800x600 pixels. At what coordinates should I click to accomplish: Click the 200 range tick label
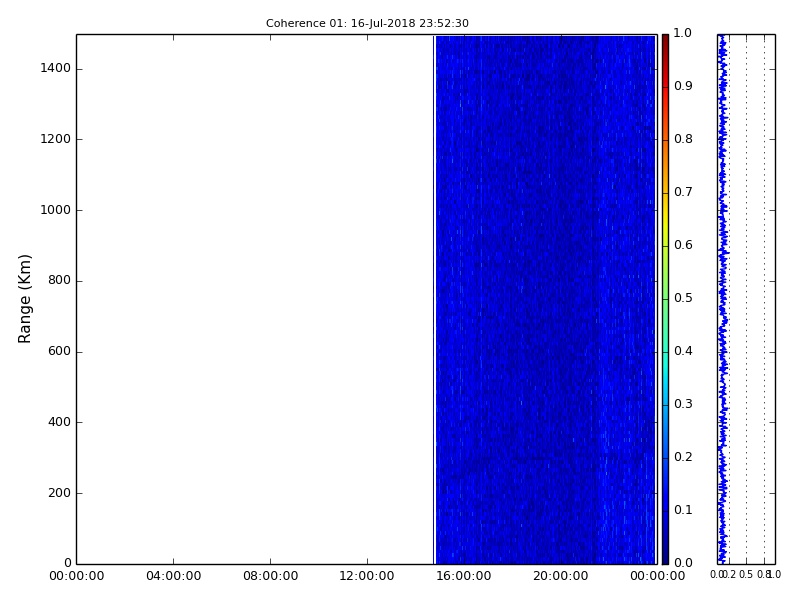pos(59,493)
